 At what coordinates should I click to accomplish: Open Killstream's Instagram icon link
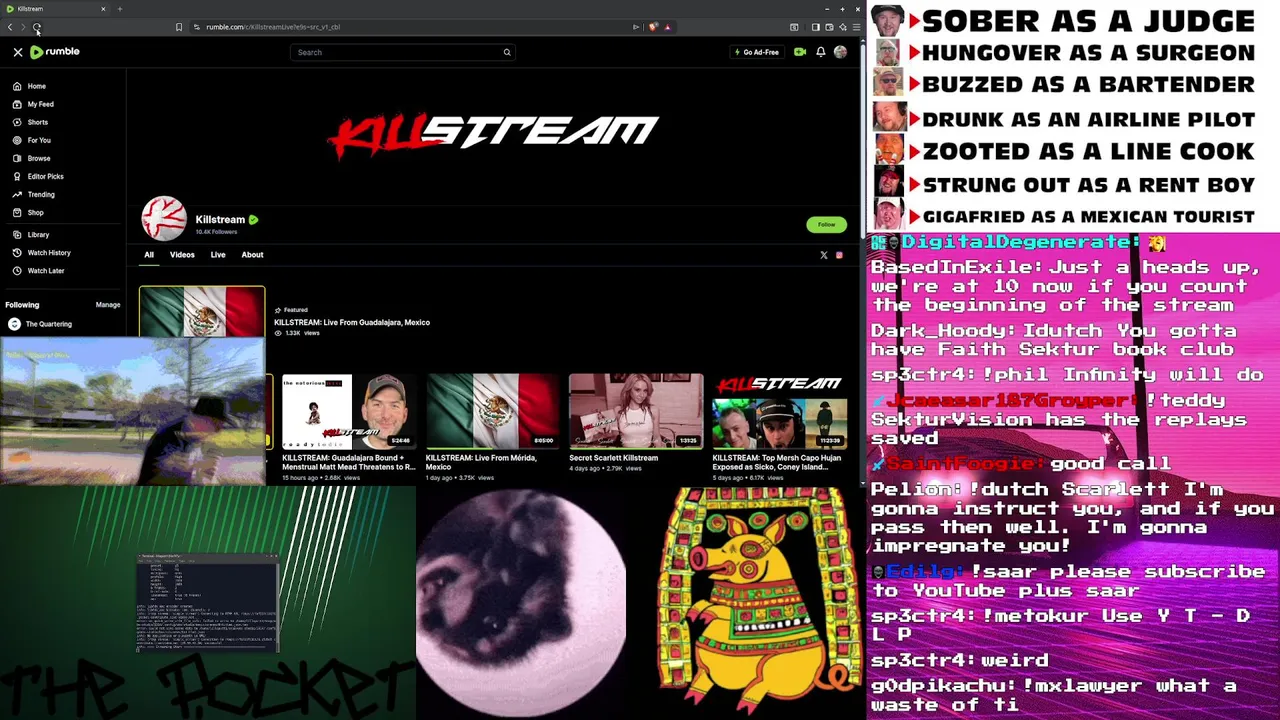[839, 255]
